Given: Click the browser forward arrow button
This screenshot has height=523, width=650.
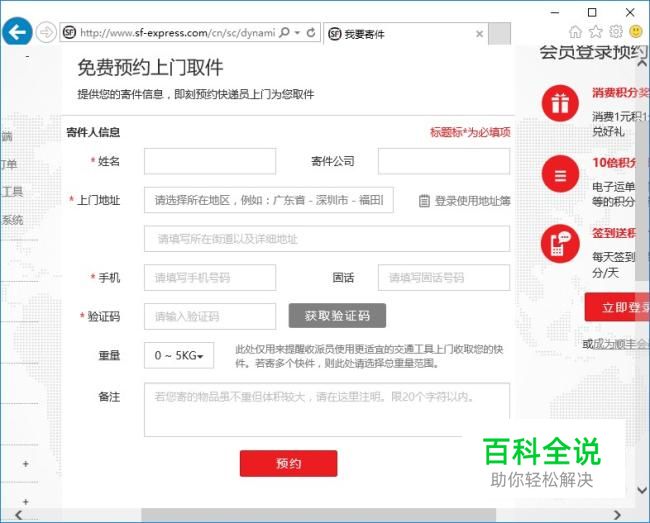Looking at the screenshot, I should 46,32.
